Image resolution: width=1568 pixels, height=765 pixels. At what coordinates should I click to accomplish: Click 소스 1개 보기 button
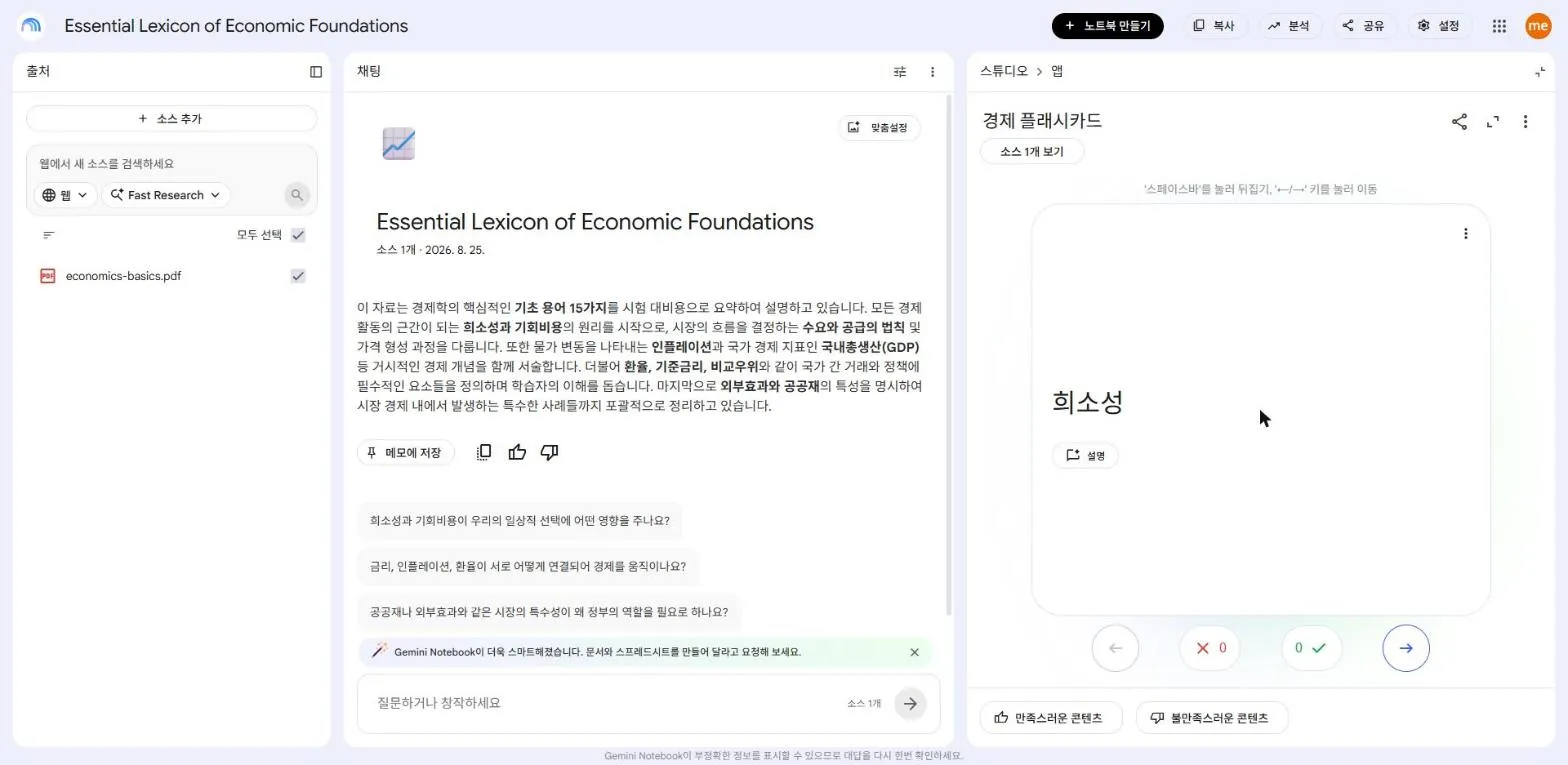pyautogui.click(x=1032, y=152)
